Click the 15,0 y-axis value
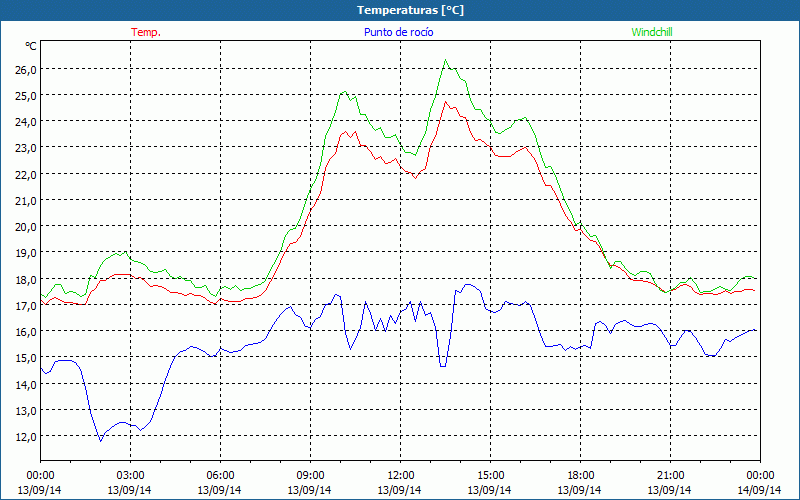This screenshot has height=500, width=800. pos(26,358)
